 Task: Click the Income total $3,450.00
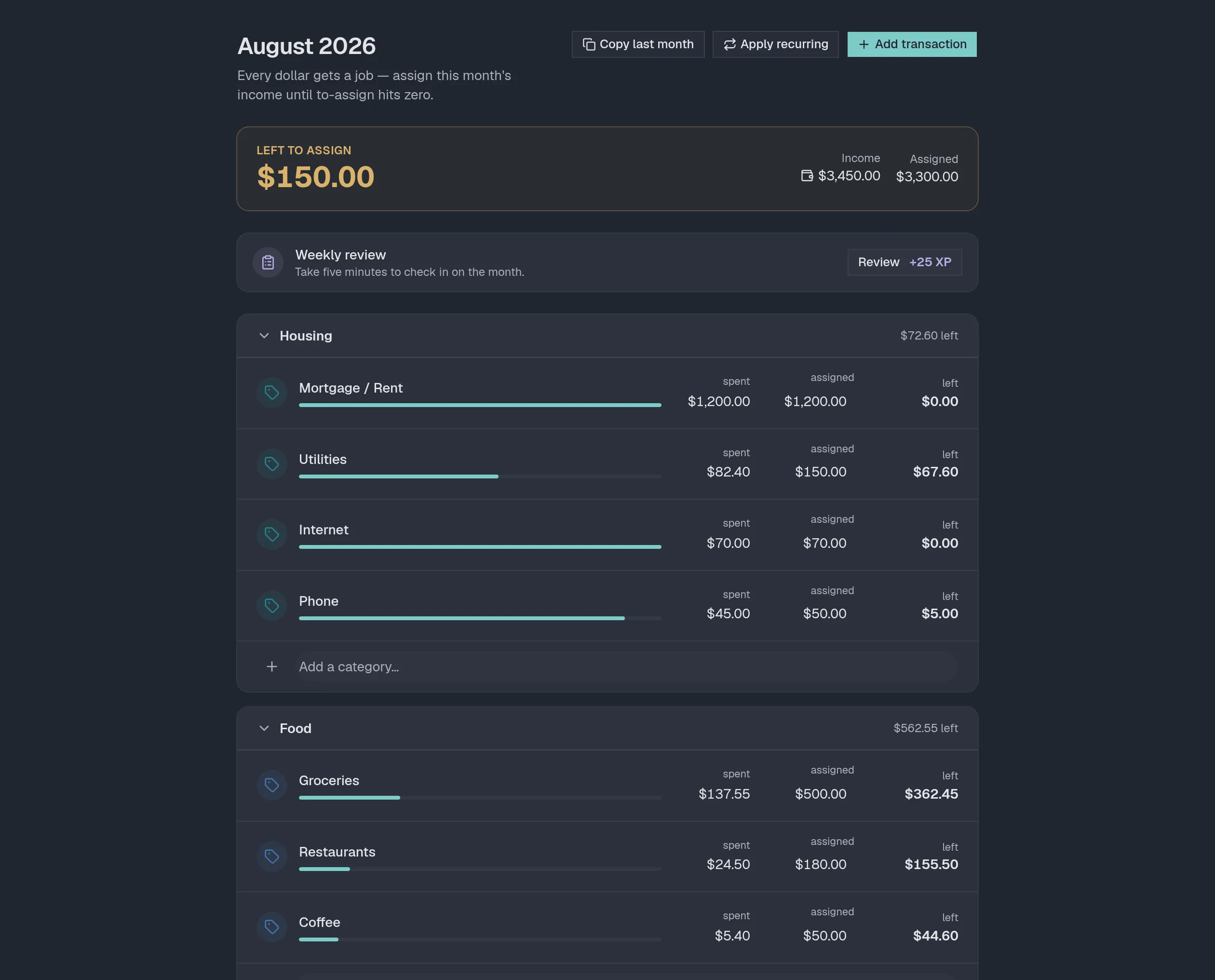[849, 176]
